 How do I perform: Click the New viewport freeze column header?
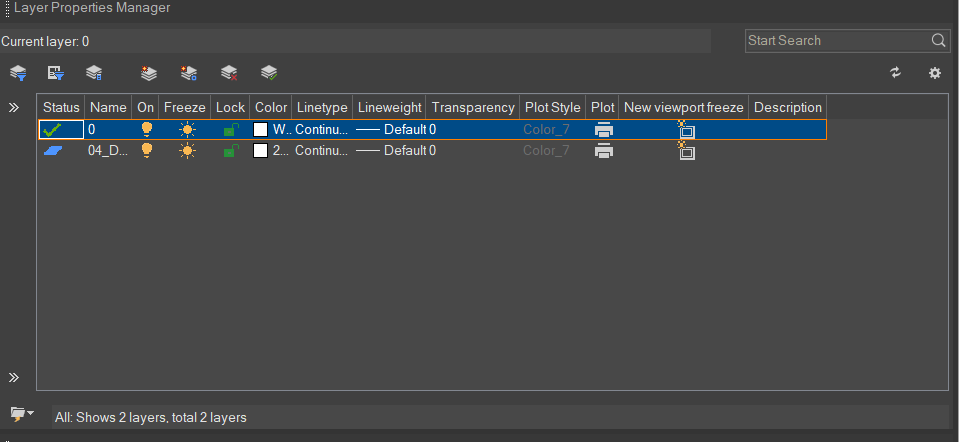(684, 108)
